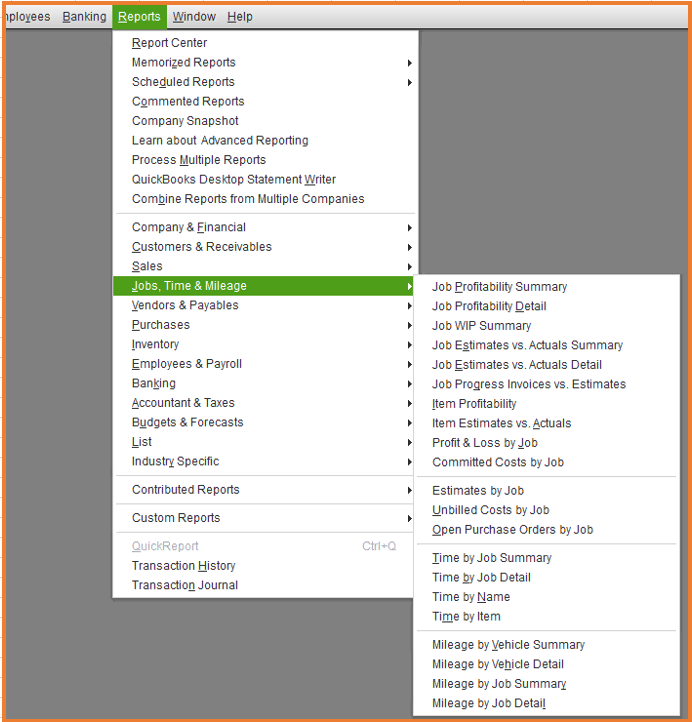Expand Memorized Reports submenu

pyautogui.click(x=265, y=62)
